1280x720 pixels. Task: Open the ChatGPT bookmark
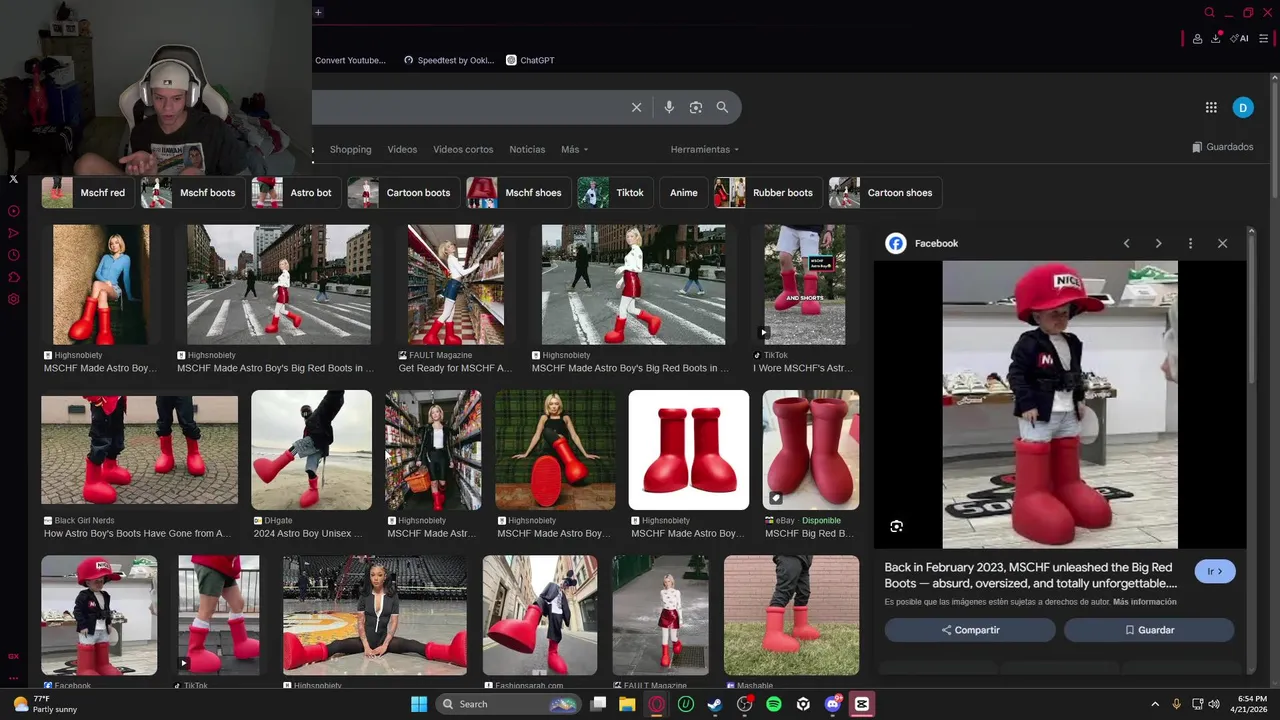tap(530, 60)
